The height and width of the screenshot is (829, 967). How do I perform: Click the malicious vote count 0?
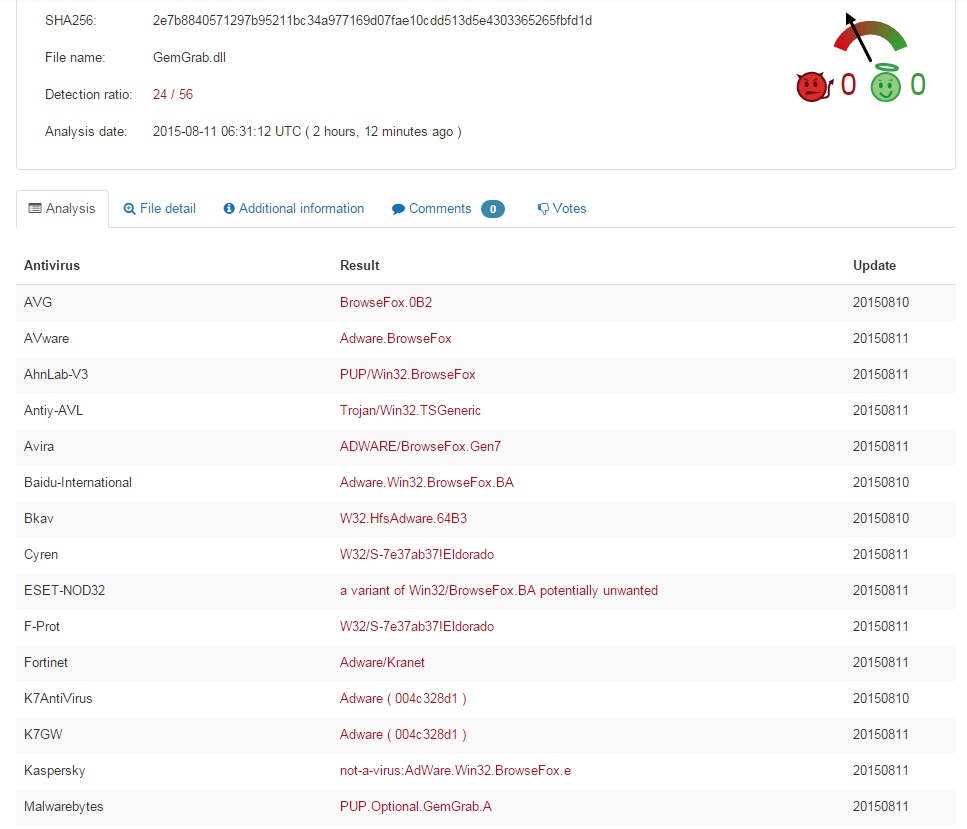[x=849, y=85]
